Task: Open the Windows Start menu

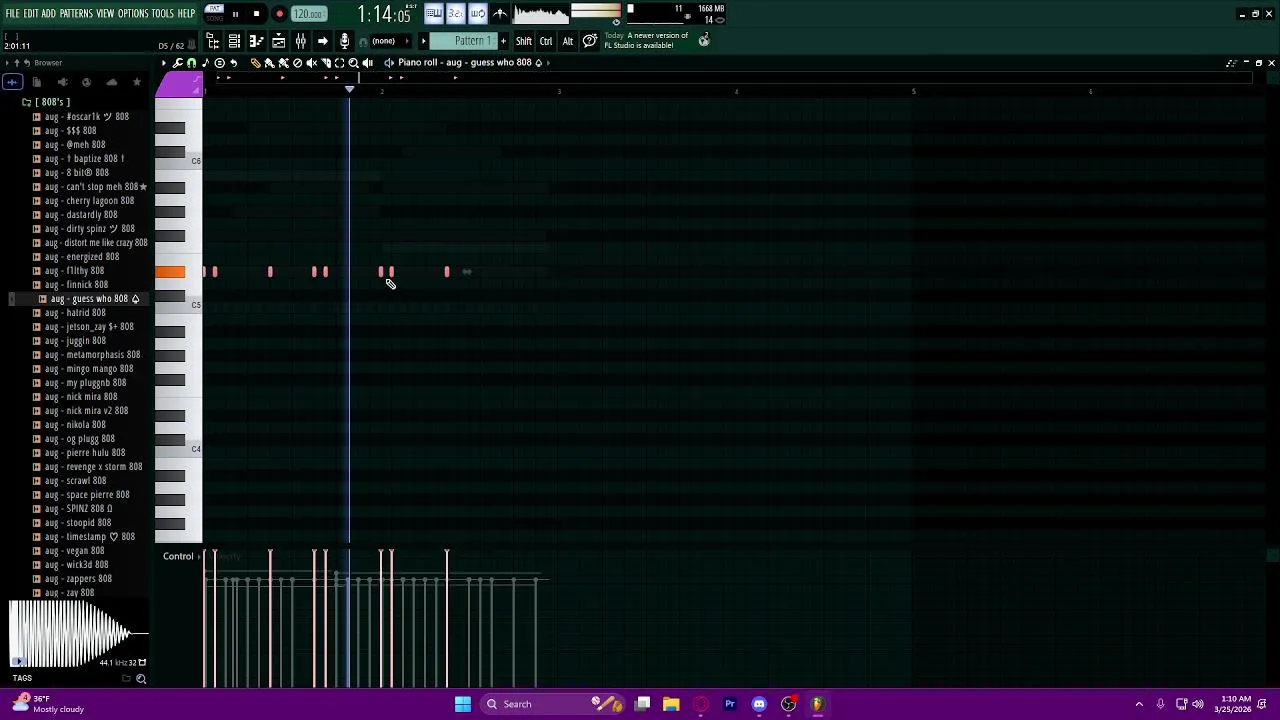Action: pyautogui.click(x=463, y=704)
